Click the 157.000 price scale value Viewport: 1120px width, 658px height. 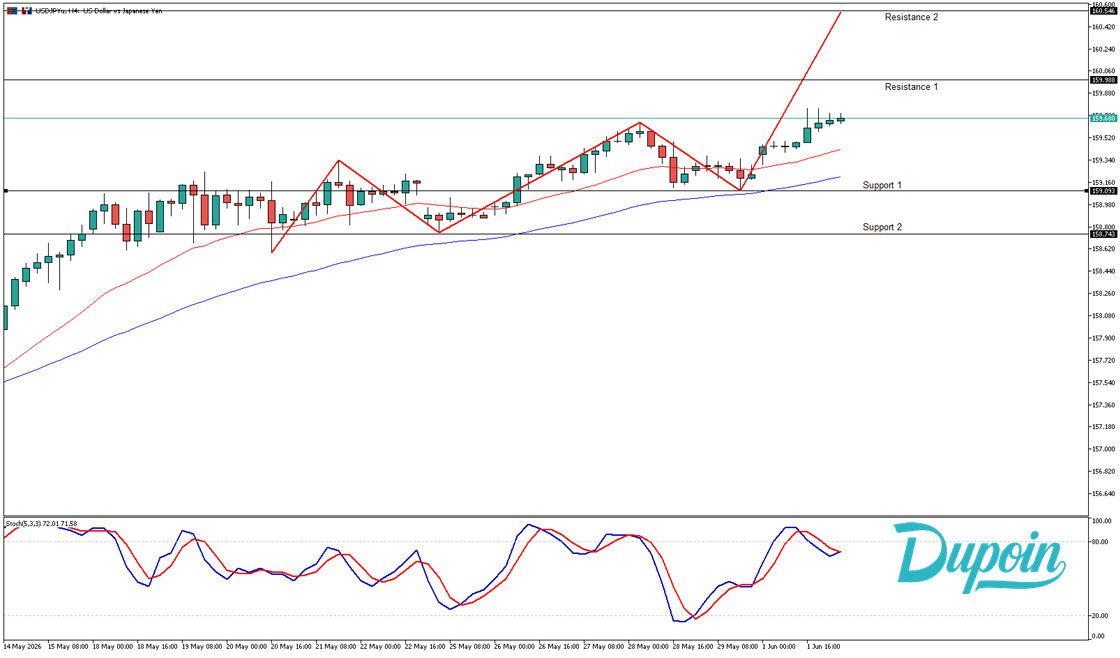[x=1104, y=449]
